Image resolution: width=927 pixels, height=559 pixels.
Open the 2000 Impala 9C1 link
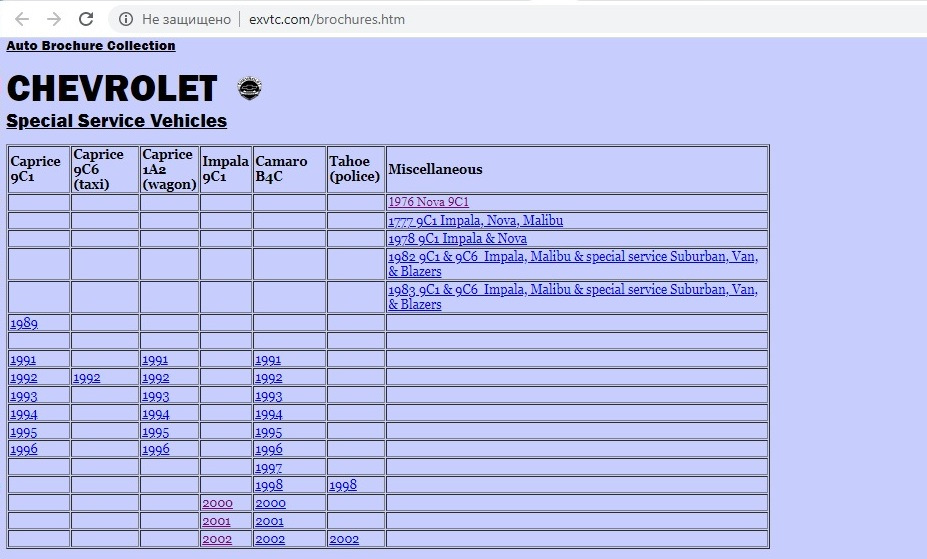(218, 503)
